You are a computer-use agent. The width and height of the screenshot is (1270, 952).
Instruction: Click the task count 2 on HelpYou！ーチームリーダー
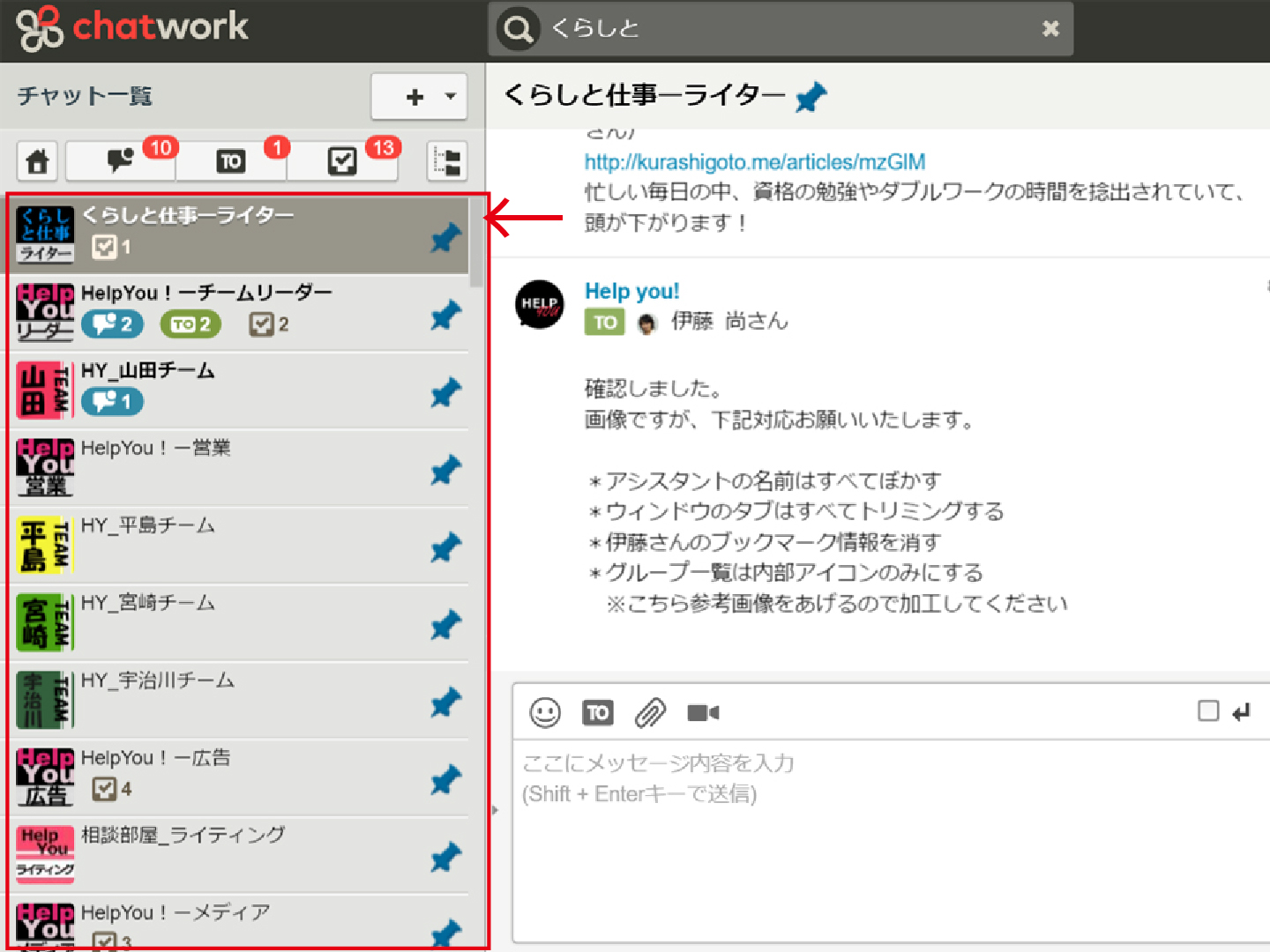(269, 324)
